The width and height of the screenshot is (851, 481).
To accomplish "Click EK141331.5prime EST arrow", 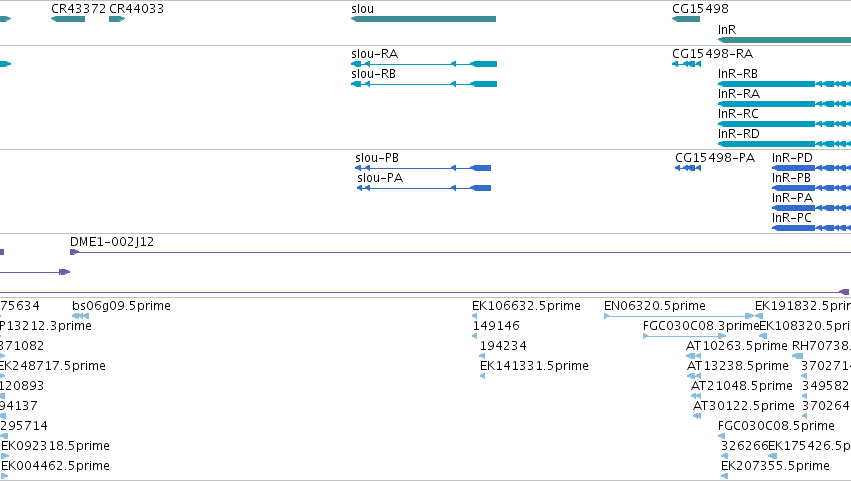I will tap(482, 376).
